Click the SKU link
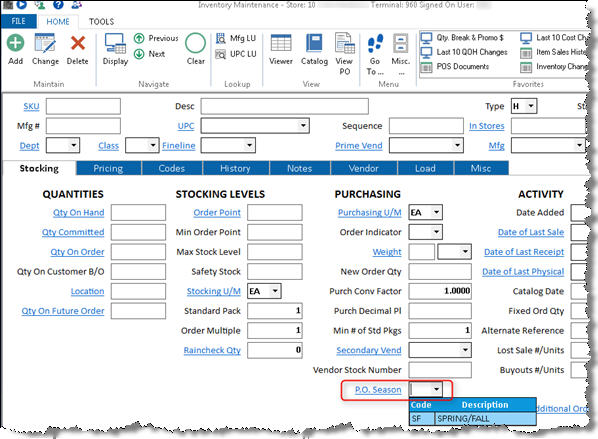The image size is (598, 439). [x=31, y=106]
